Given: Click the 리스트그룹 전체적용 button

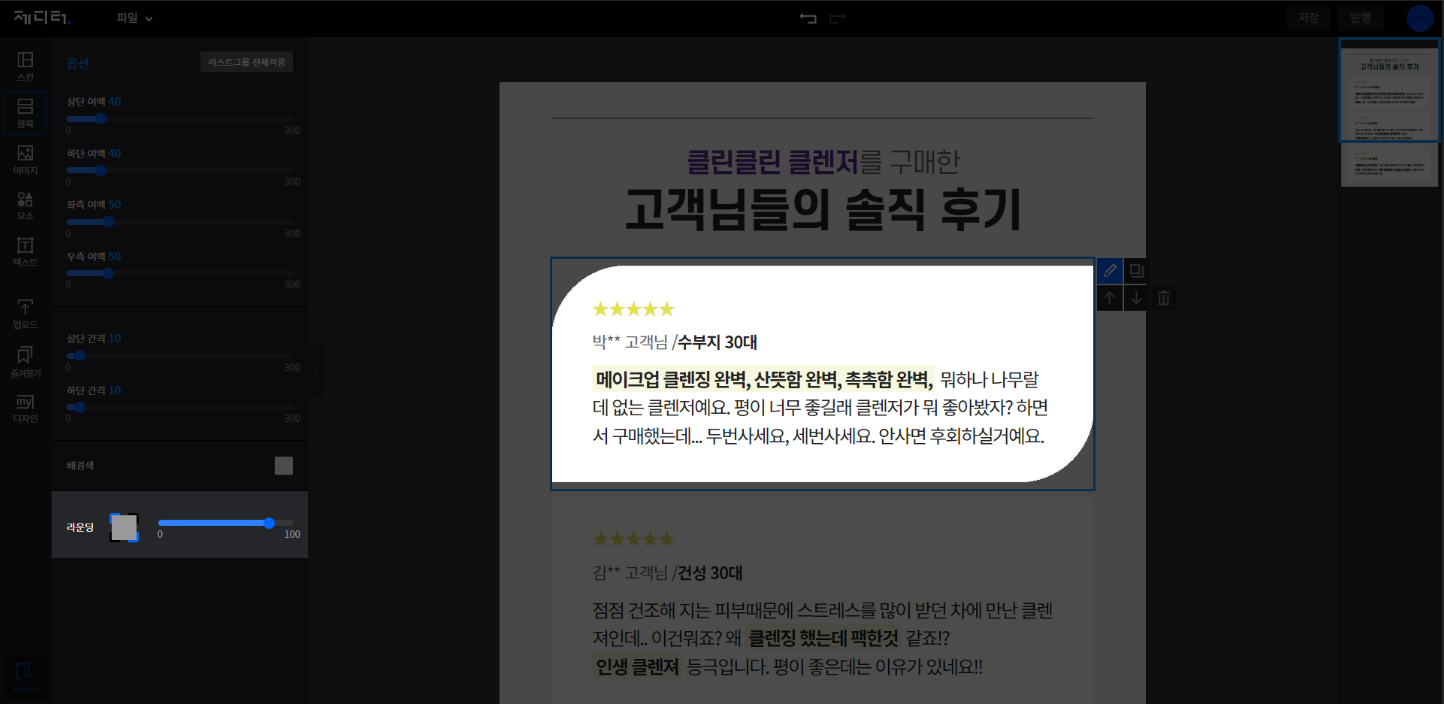Looking at the screenshot, I should (246, 62).
